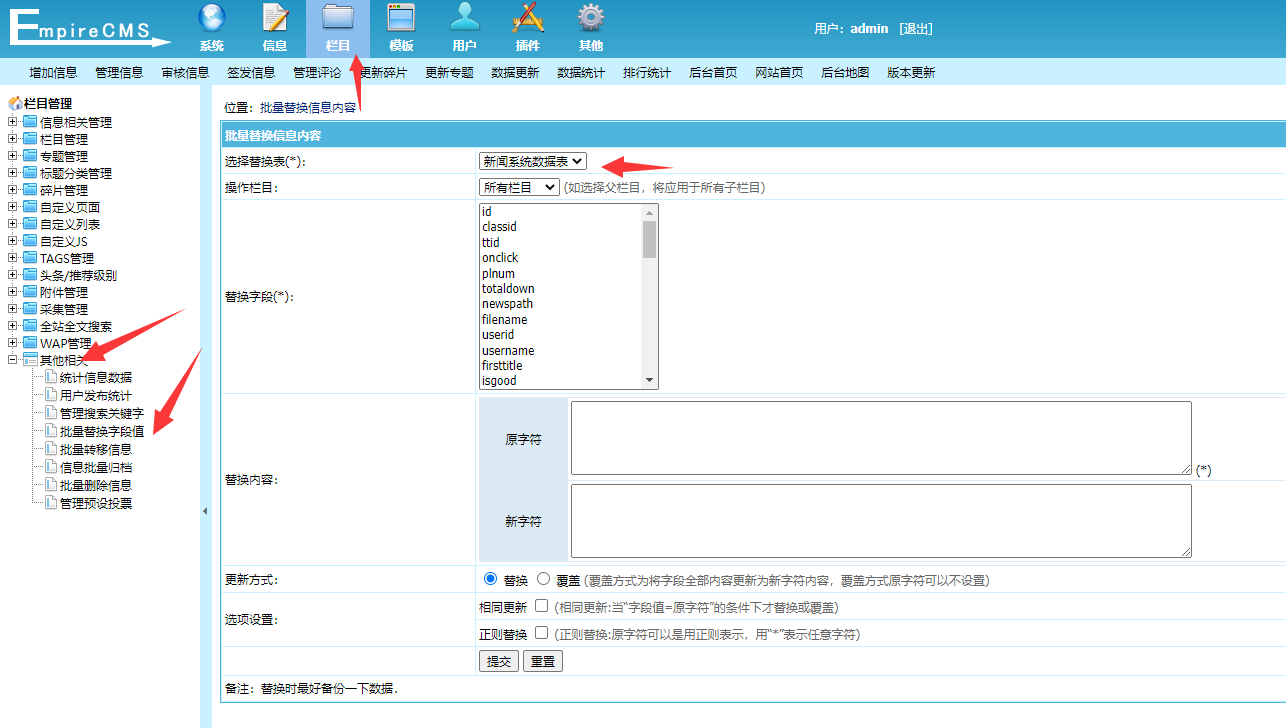Open the 操作栏目 dropdown
1286x728 pixels.
pos(519,186)
